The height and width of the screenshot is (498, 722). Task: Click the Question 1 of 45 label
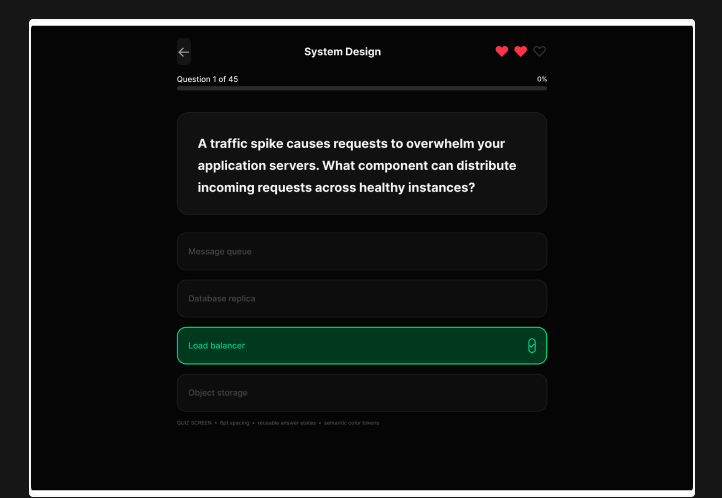click(207, 79)
